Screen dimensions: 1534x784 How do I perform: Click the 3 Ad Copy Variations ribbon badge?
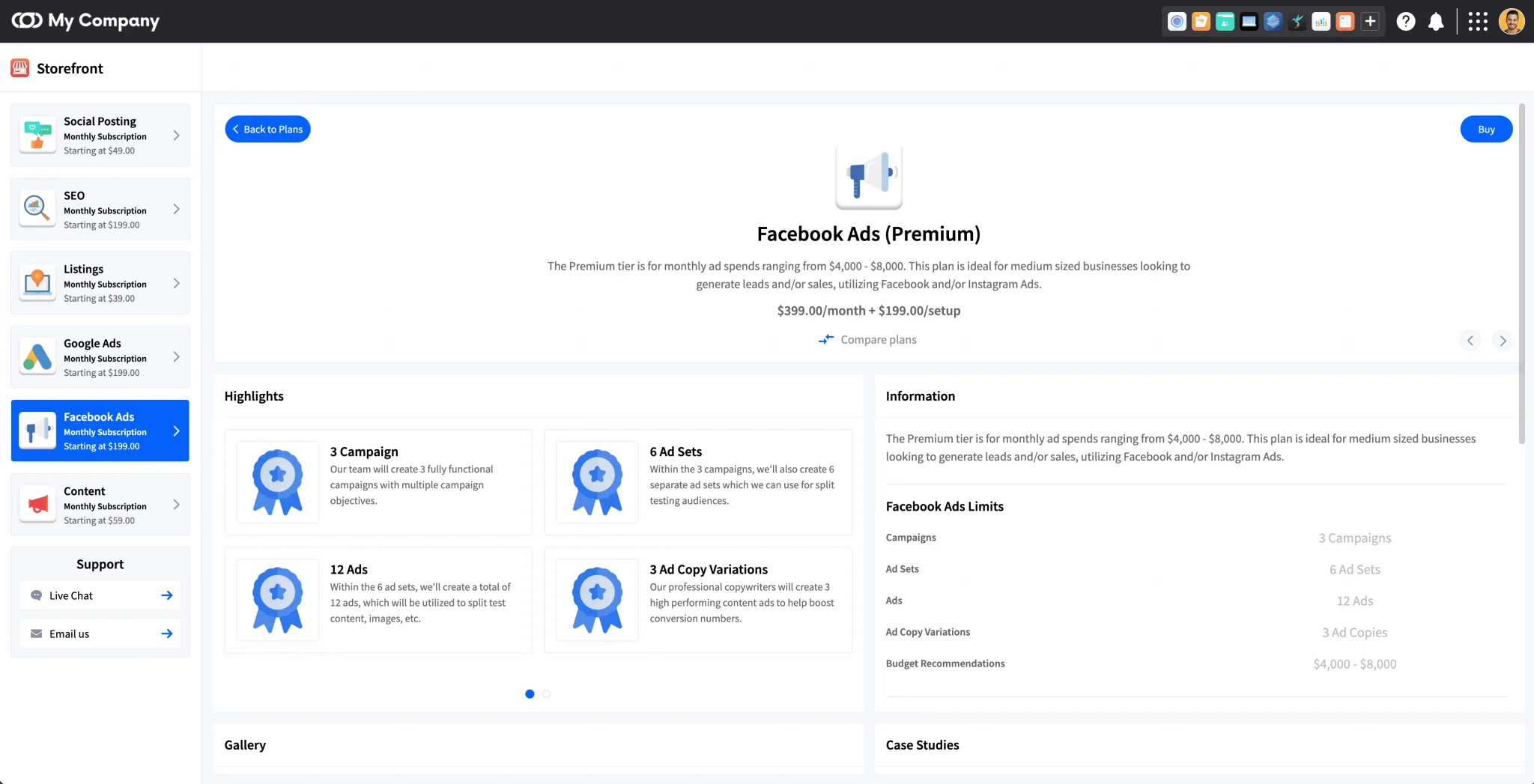[598, 600]
